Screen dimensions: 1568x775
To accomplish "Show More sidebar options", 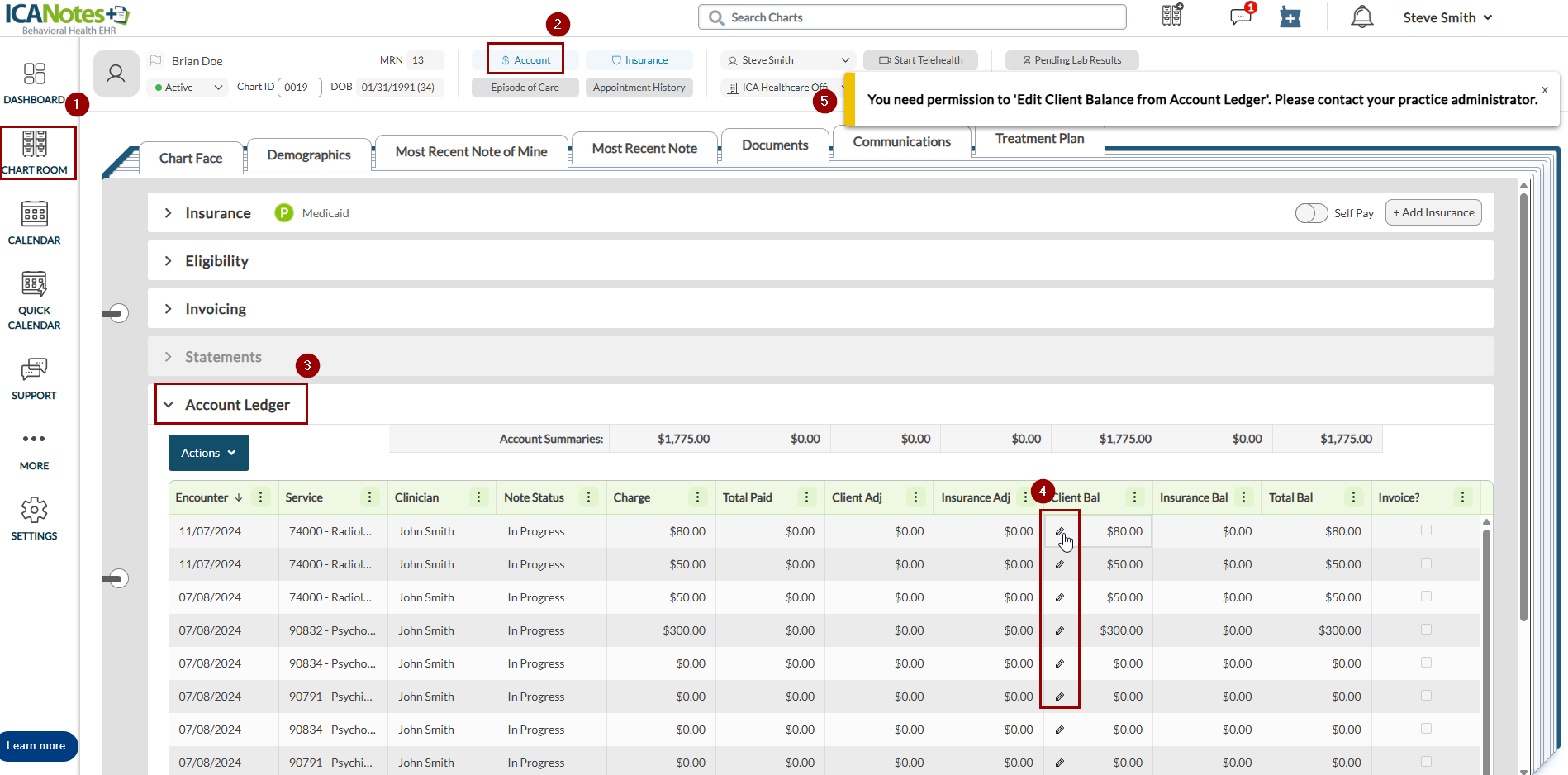I will coord(34,450).
